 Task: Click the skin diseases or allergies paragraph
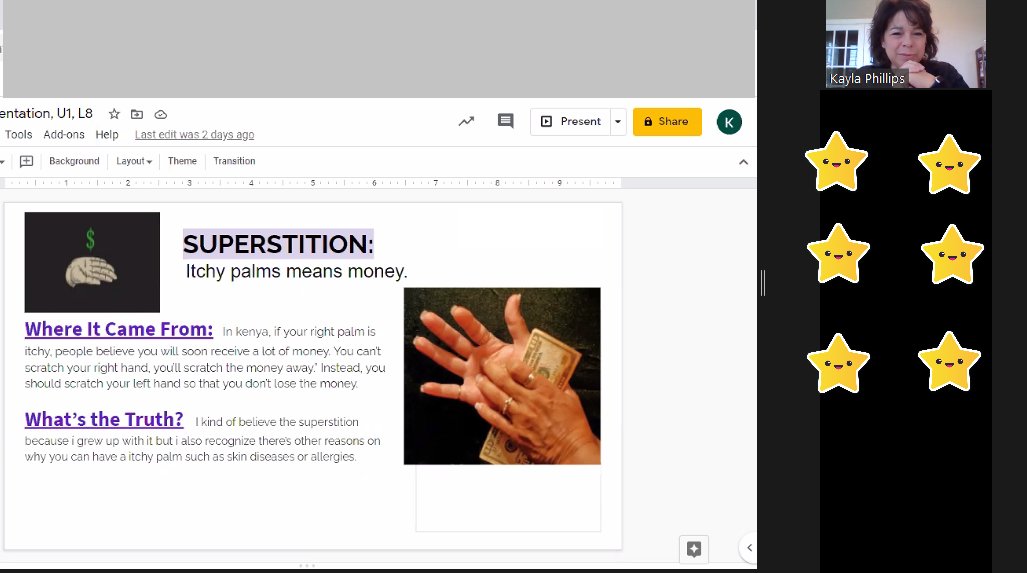tap(202, 440)
